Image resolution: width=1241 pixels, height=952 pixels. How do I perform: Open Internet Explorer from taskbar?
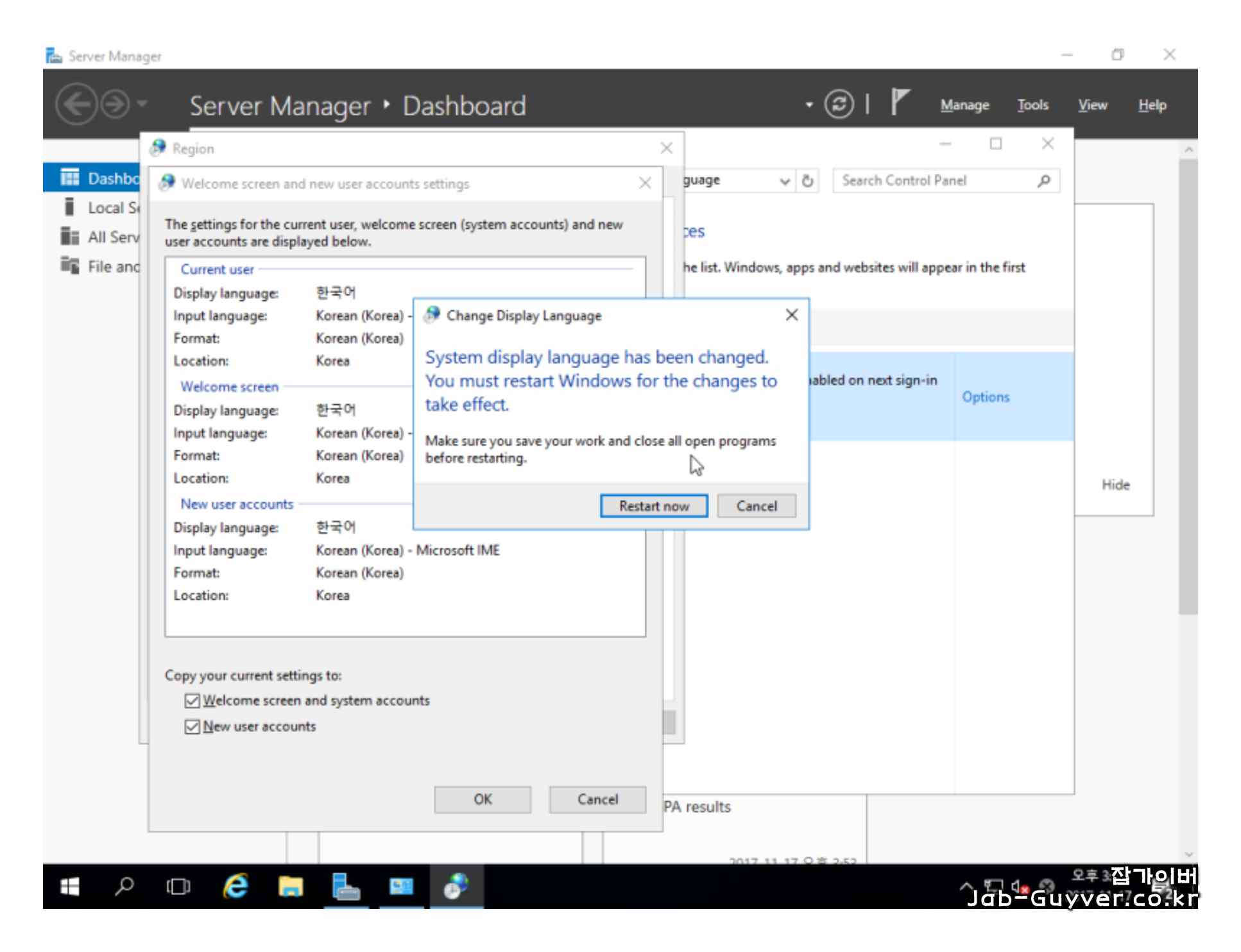(235, 887)
